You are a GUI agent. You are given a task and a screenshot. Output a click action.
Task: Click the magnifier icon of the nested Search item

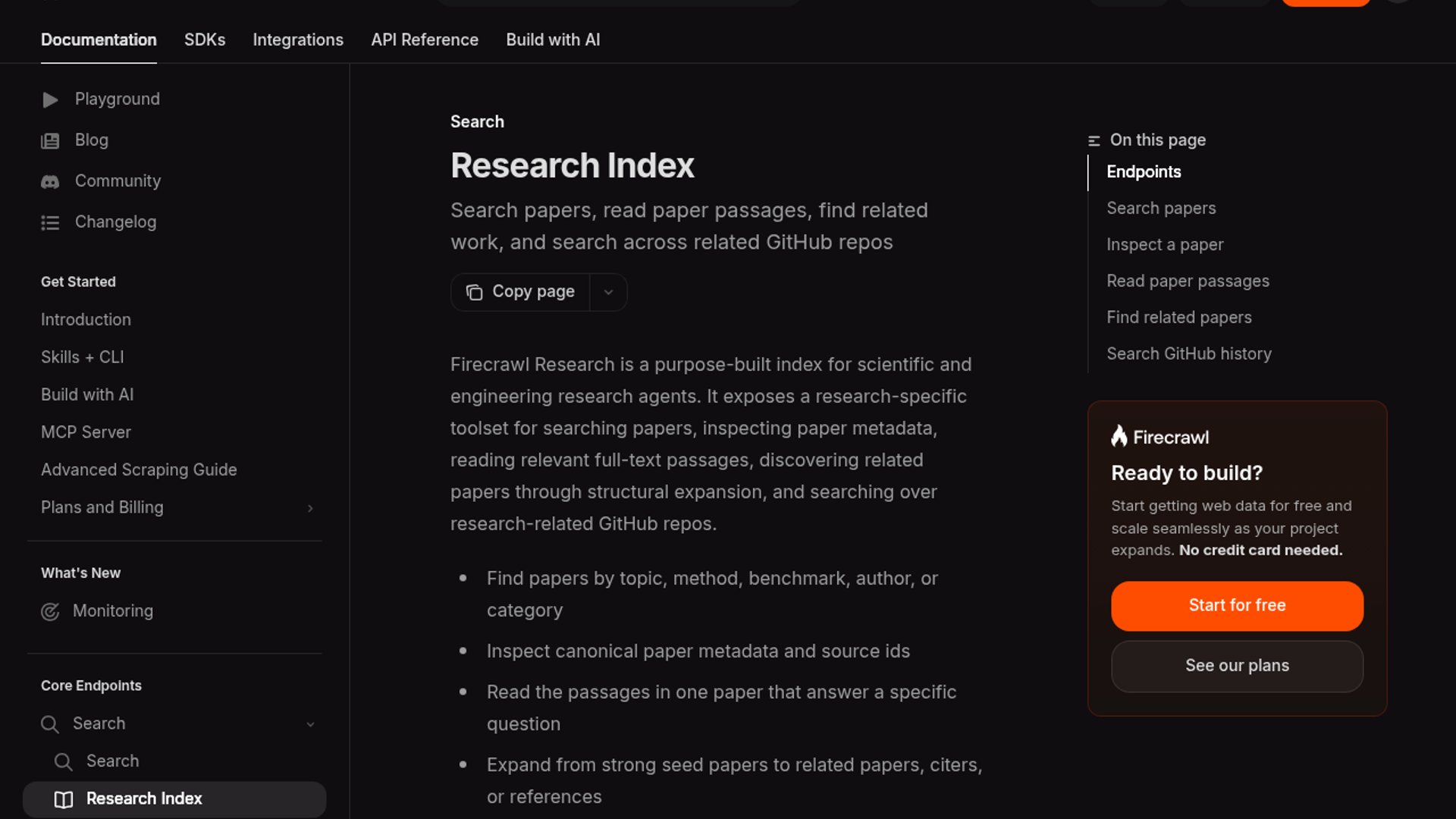(x=64, y=762)
